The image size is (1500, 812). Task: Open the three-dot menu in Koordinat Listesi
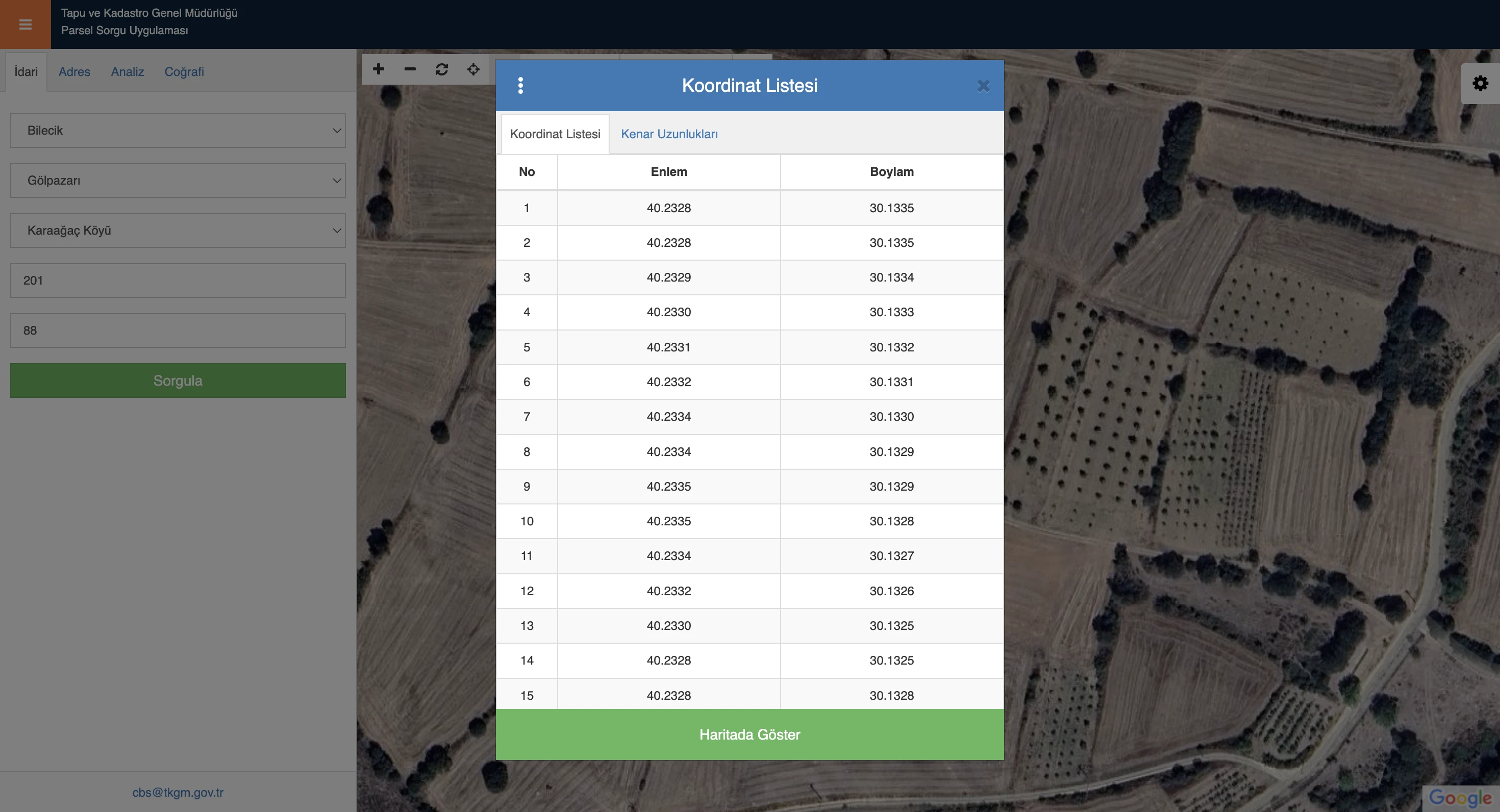[520, 86]
